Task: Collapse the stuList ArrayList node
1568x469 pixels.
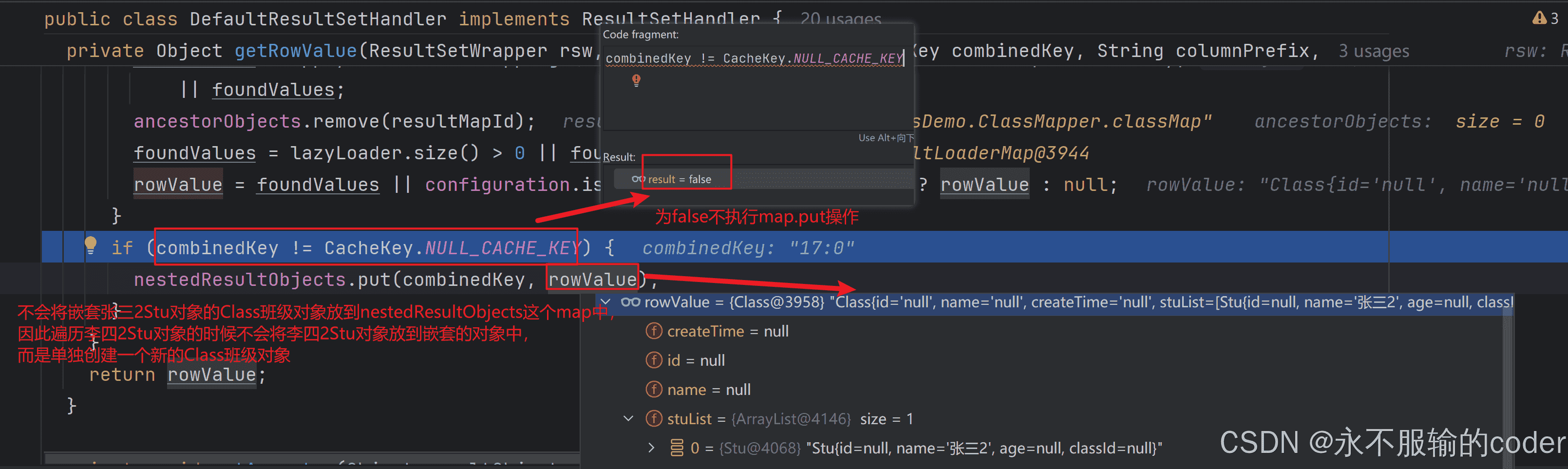Action: click(629, 418)
